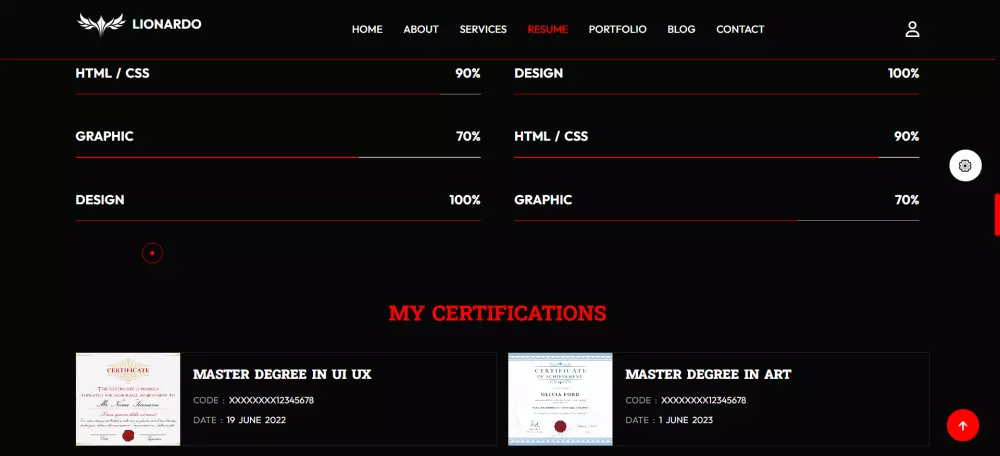Click the left column Design skill label
This screenshot has height=456, width=1000.
[99, 200]
